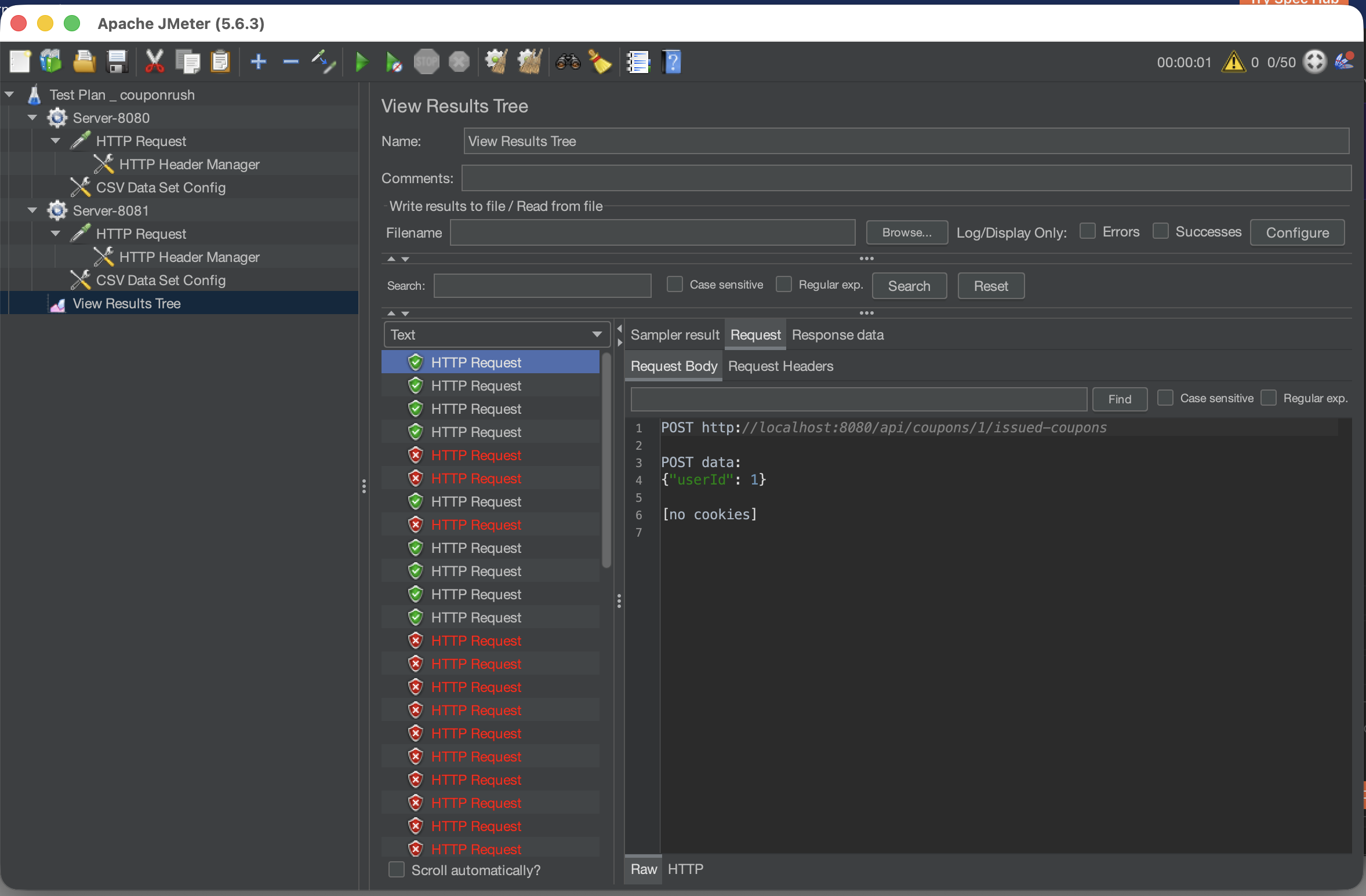The height and width of the screenshot is (896, 1366).
Task: Click Start no pauses icon
Action: (394, 61)
